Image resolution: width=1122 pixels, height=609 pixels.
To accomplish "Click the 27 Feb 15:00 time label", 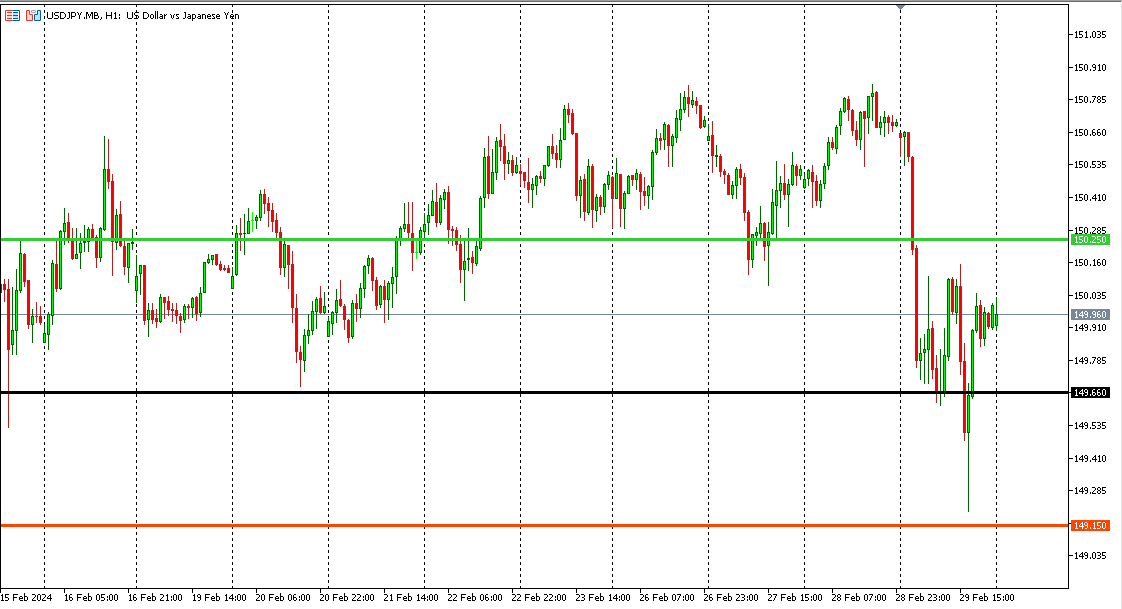I will click(794, 598).
